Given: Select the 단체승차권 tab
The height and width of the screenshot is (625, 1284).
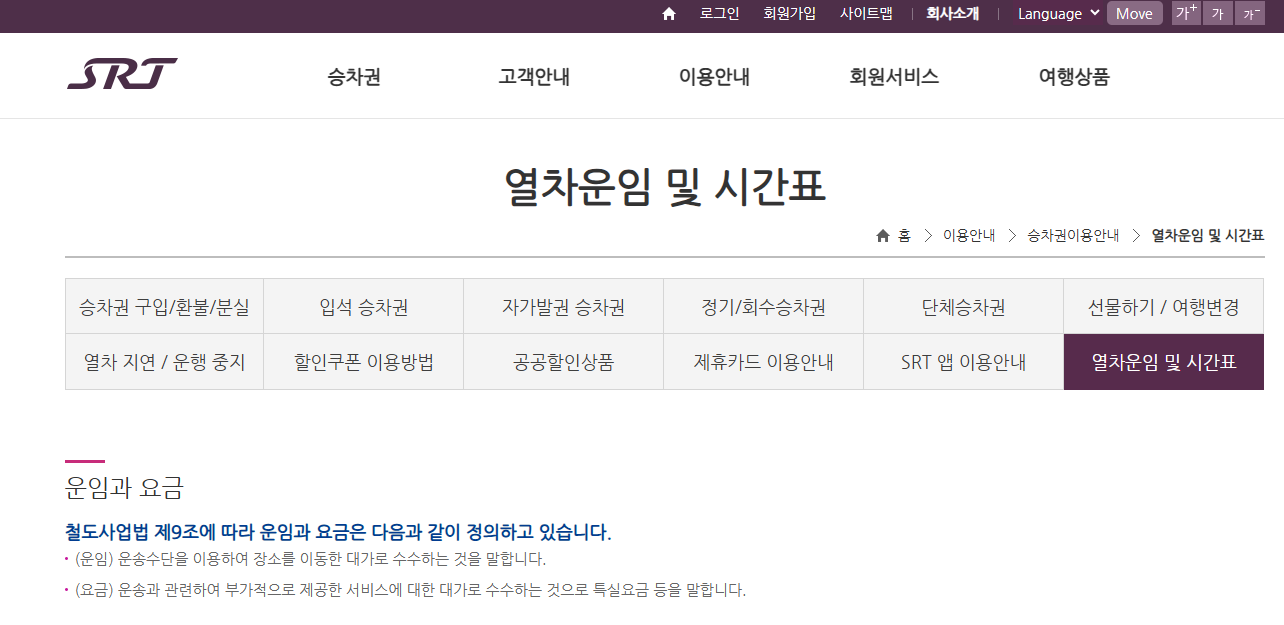Looking at the screenshot, I should pyautogui.click(x=963, y=305).
